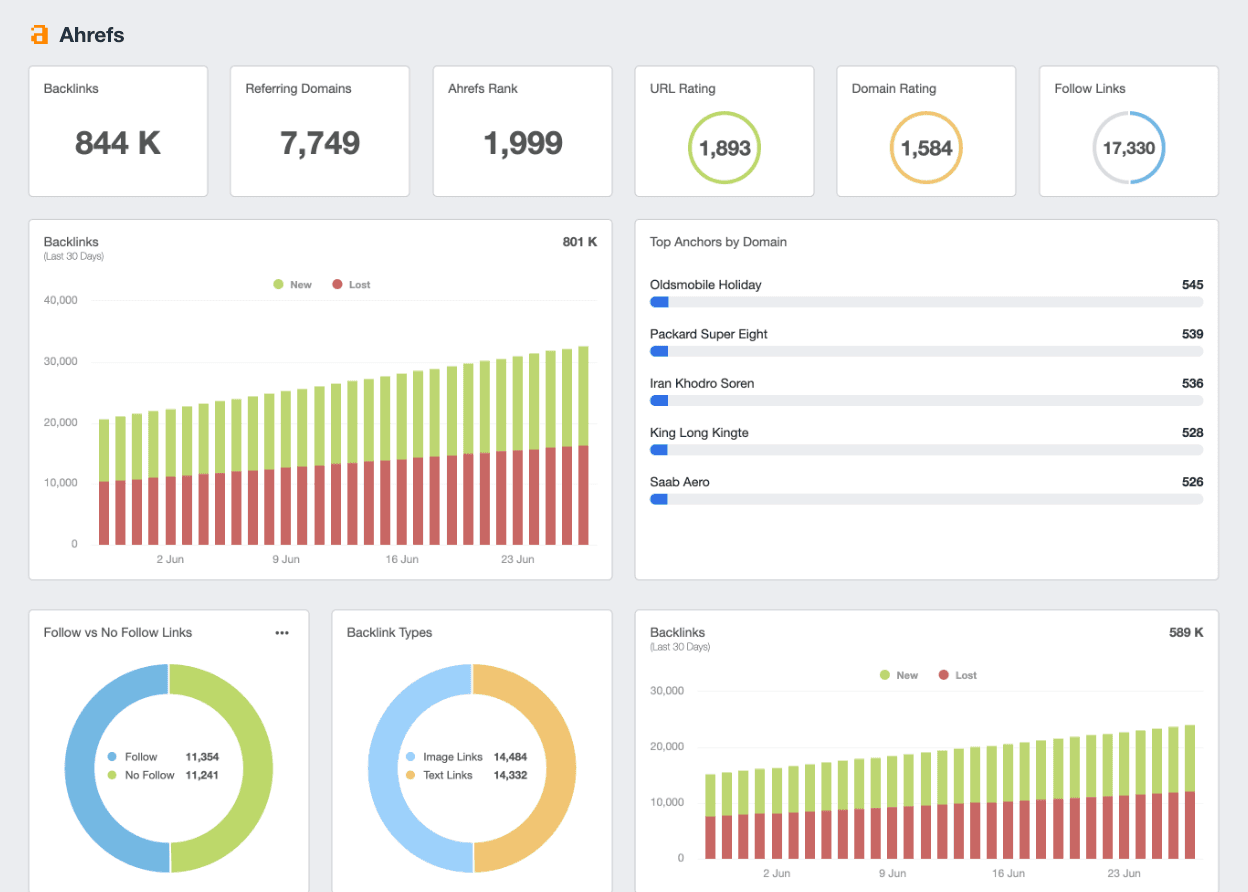Open the Follow vs No Follow options menu
Screen dimensions: 1248x892
282,632
